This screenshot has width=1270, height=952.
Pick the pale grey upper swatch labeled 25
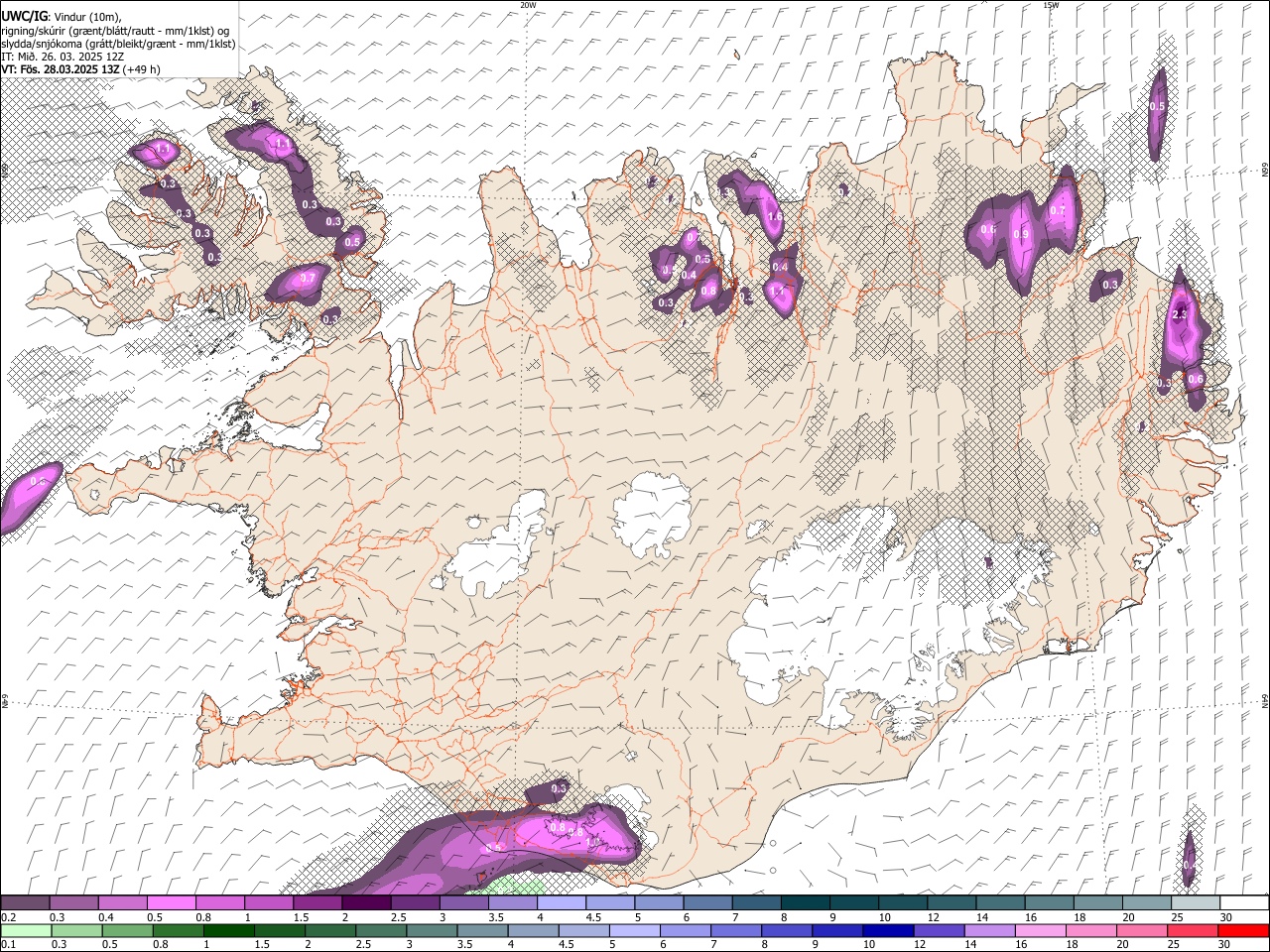(x=1195, y=903)
